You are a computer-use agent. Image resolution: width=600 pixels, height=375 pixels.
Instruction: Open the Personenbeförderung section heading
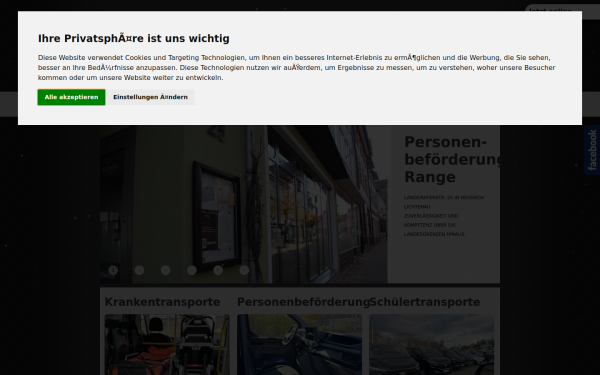click(303, 302)
